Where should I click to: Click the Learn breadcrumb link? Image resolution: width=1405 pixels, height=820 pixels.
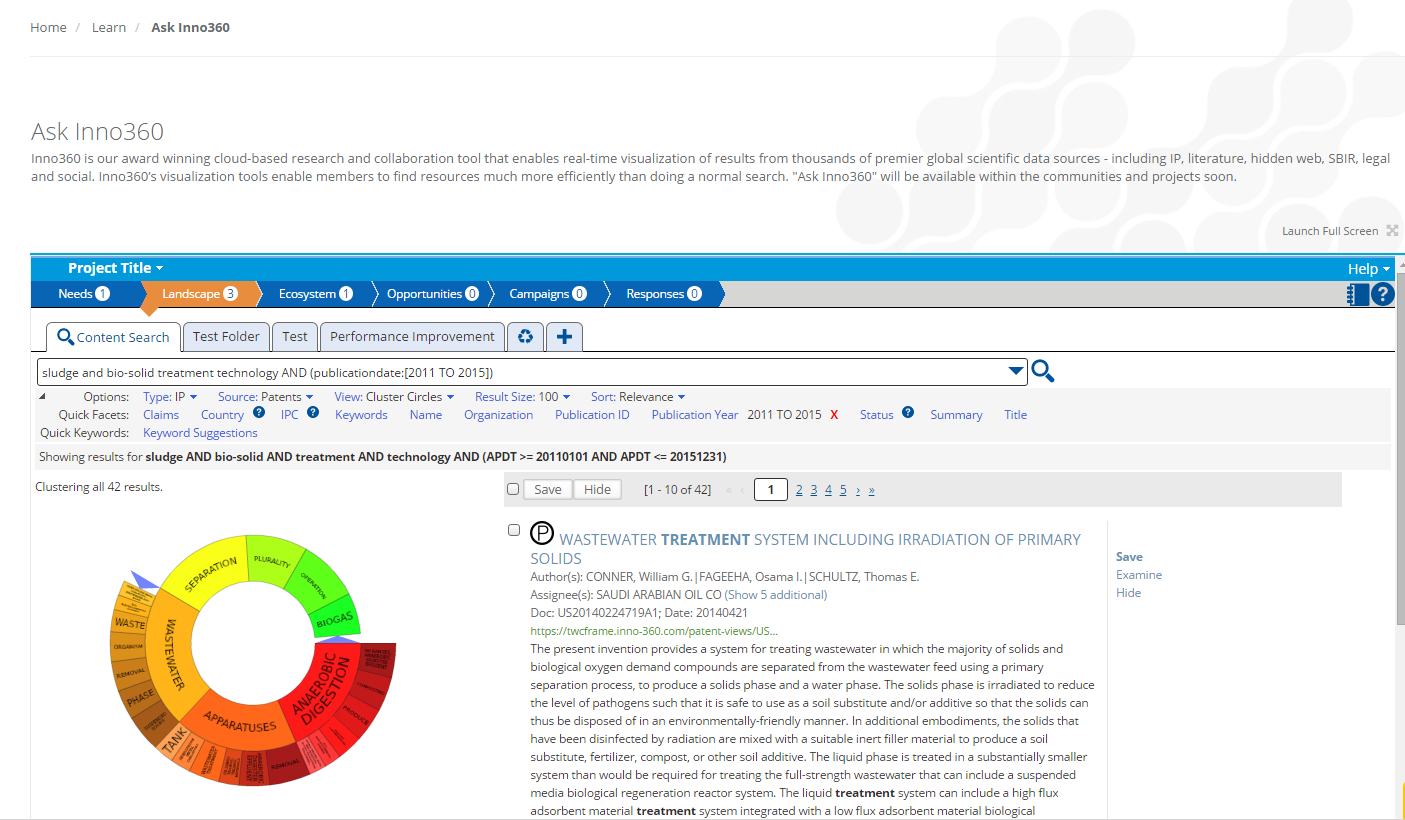click(x=109, y=27)
